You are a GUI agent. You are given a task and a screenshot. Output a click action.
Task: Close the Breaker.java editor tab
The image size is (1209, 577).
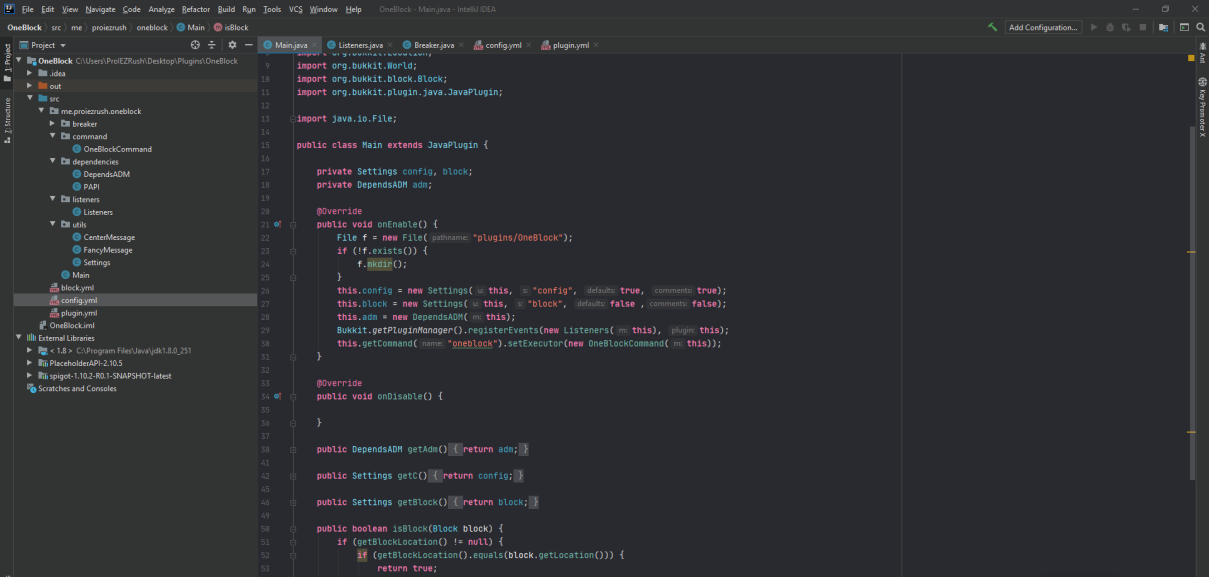(462, 45)
